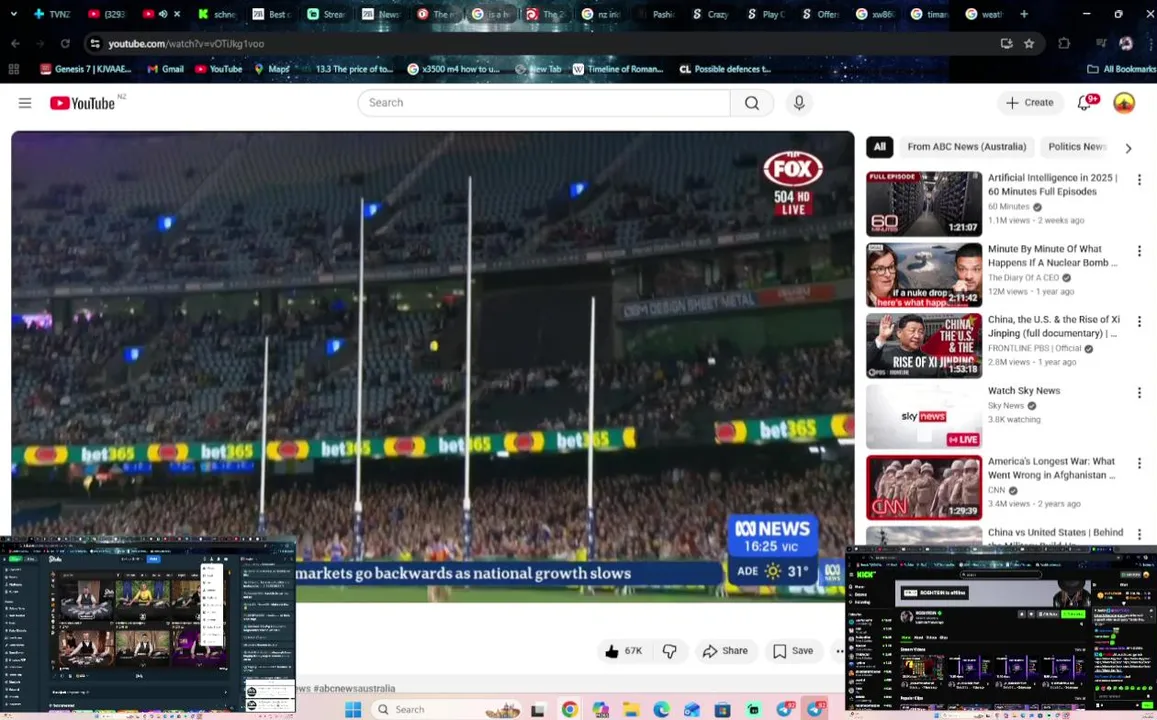The image size is (1157, 720).
Task: Click the Chrome address bar URL
Action: pos(186,44)
